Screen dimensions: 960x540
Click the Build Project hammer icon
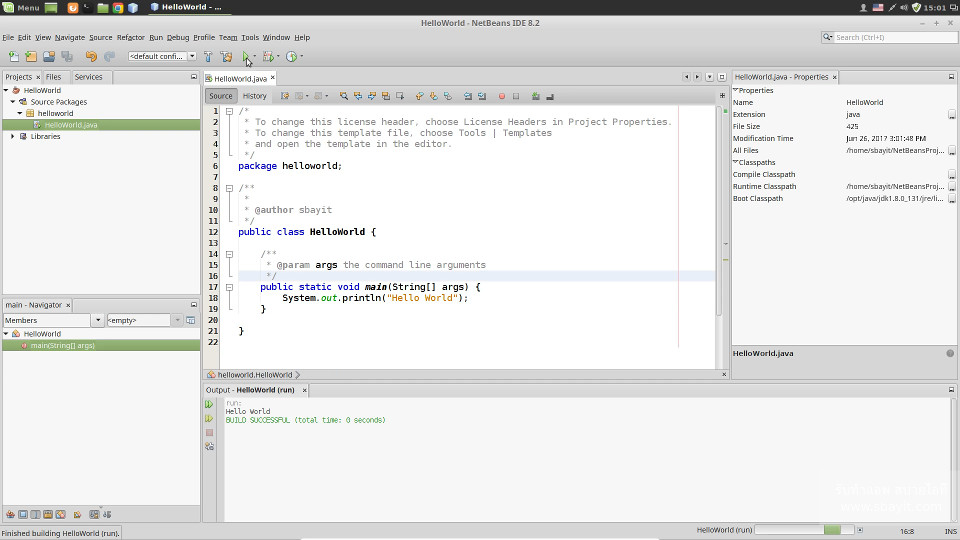coord(208,56)
